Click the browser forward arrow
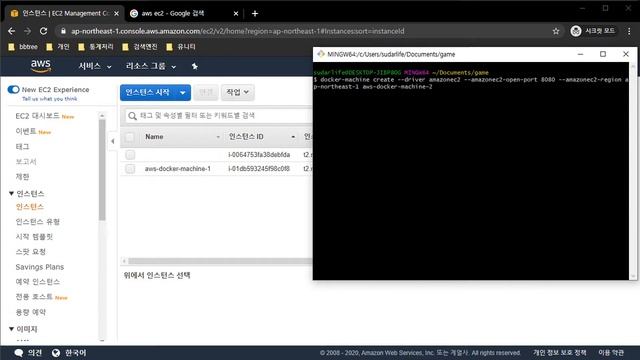Image resolution: width=640 pixels, height=360 pixels. point(27,31)
